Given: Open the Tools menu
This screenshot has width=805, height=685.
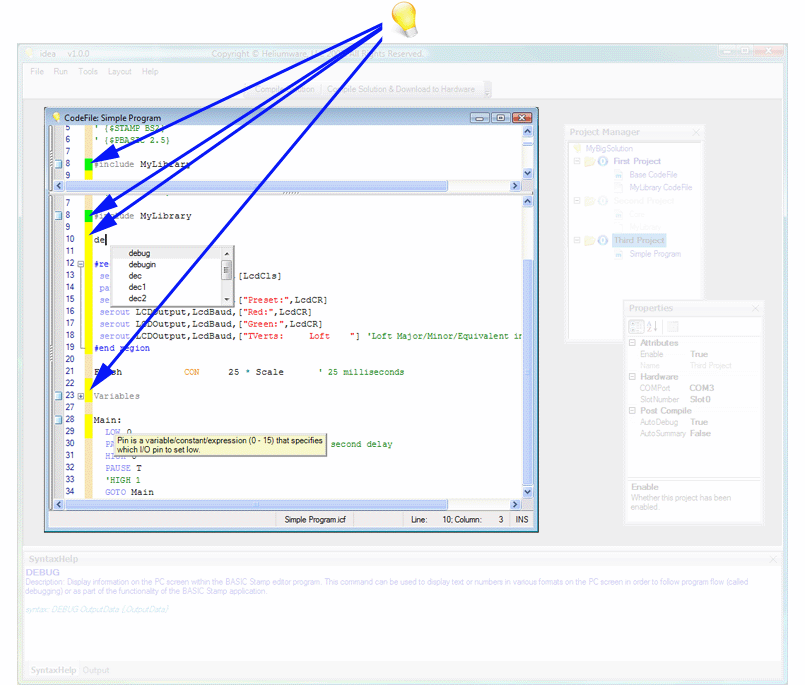Looking at the screenshot, I should [88, 71].
